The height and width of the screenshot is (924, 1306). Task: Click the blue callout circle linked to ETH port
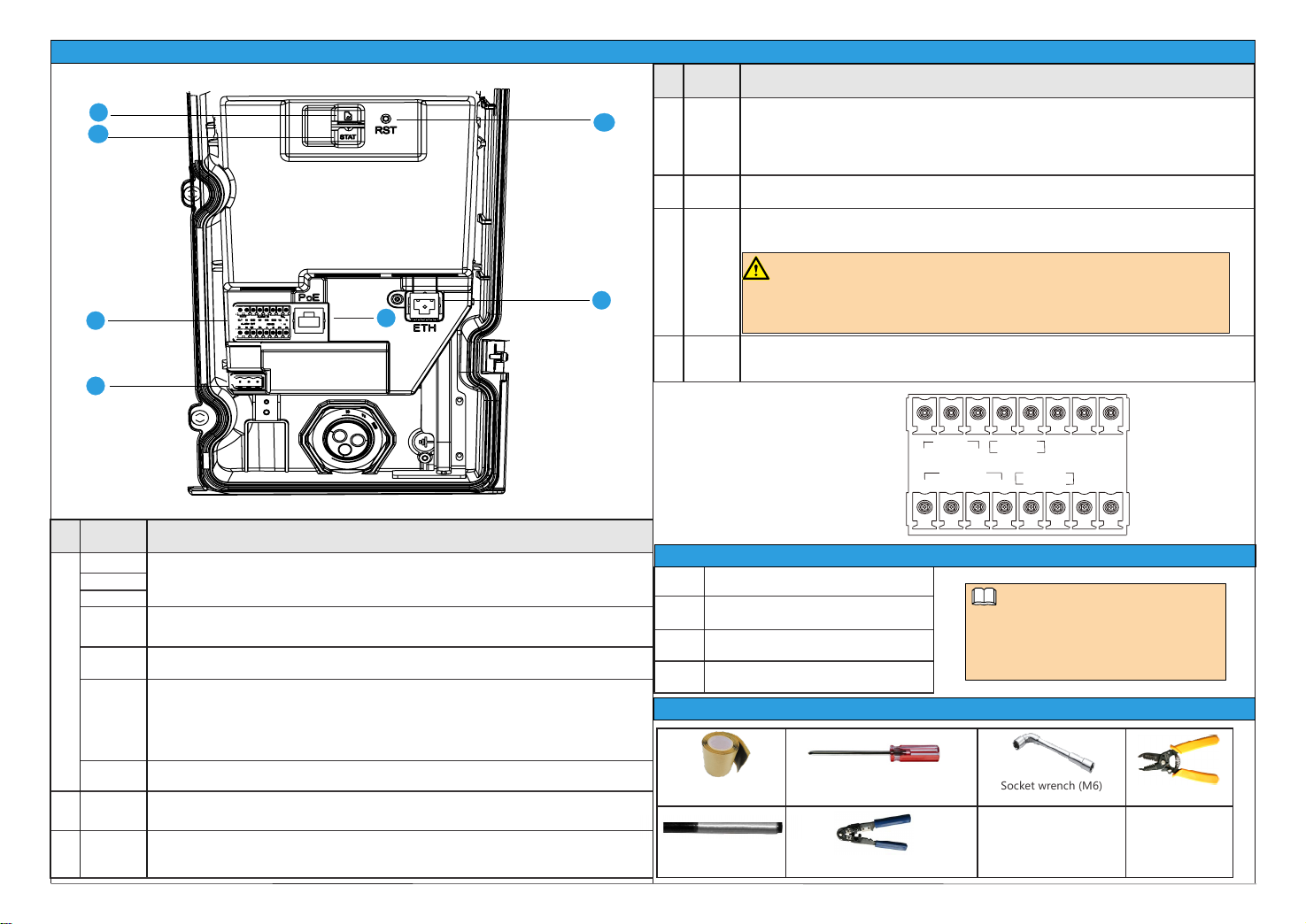pyautogui.click(x=601, y=300)
